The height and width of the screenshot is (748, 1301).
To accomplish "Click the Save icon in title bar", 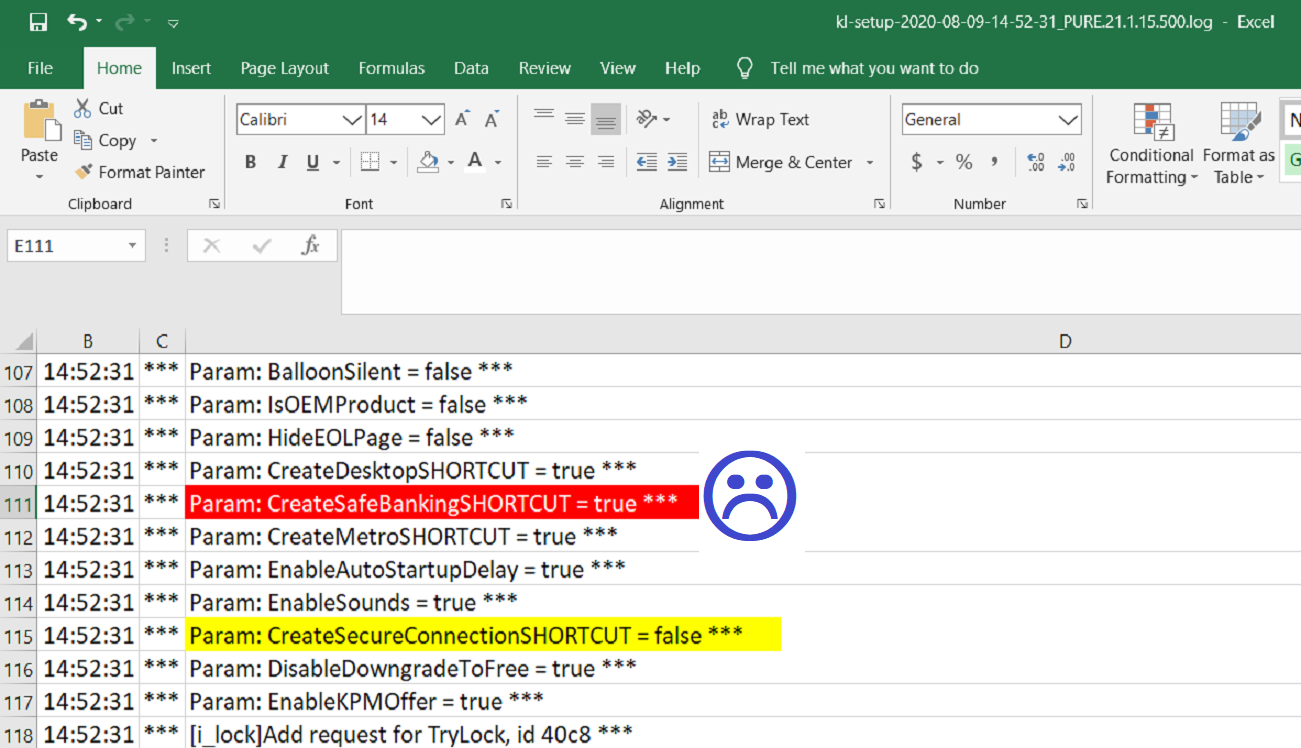I will (x=38, y=22).
